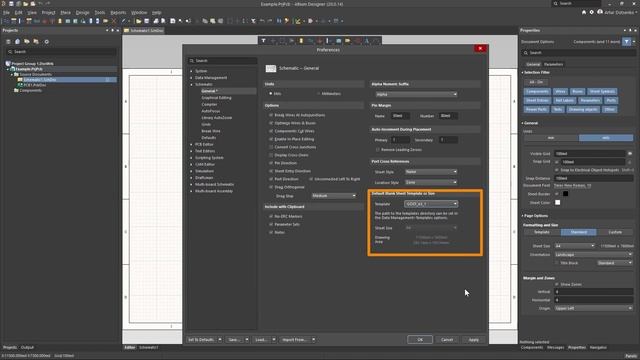
Task: Toggle Drag Orthogonal checkbox
Action: click(271, 187)
